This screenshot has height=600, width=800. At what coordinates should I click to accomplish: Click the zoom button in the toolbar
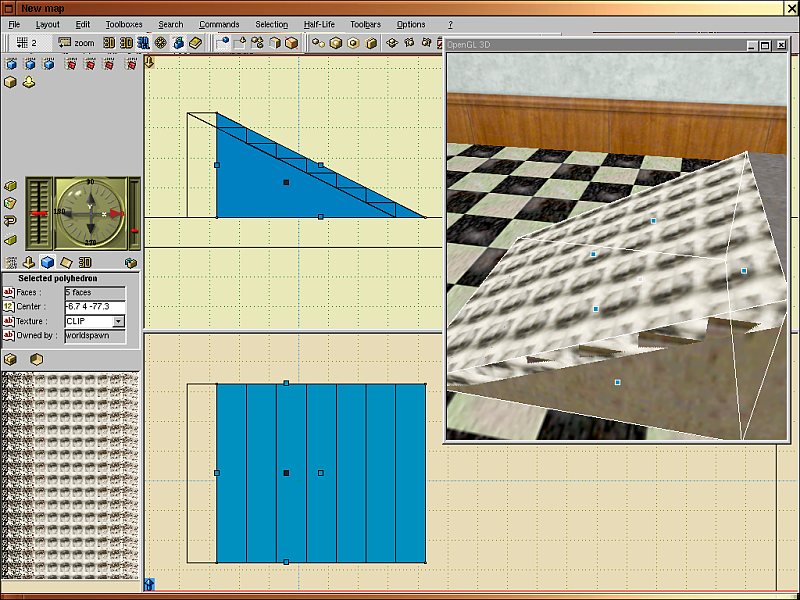coord(76,43)
